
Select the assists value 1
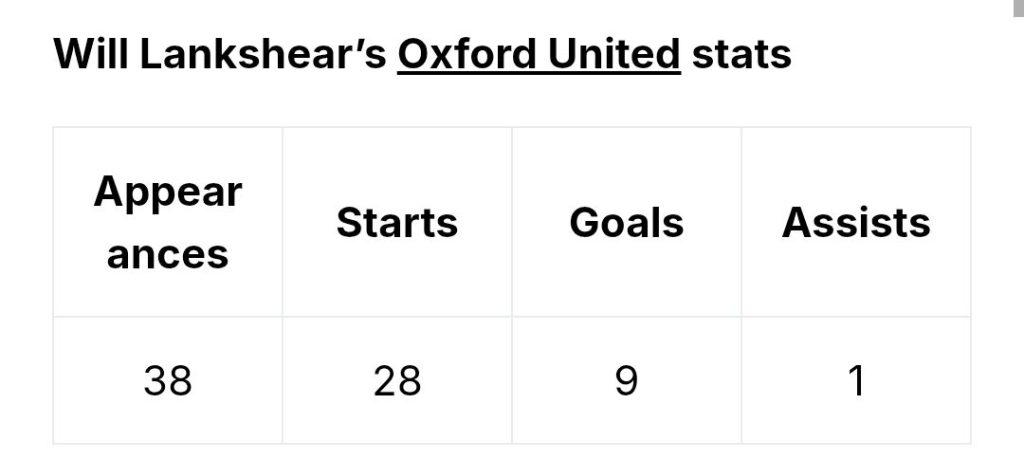(856, 381)
